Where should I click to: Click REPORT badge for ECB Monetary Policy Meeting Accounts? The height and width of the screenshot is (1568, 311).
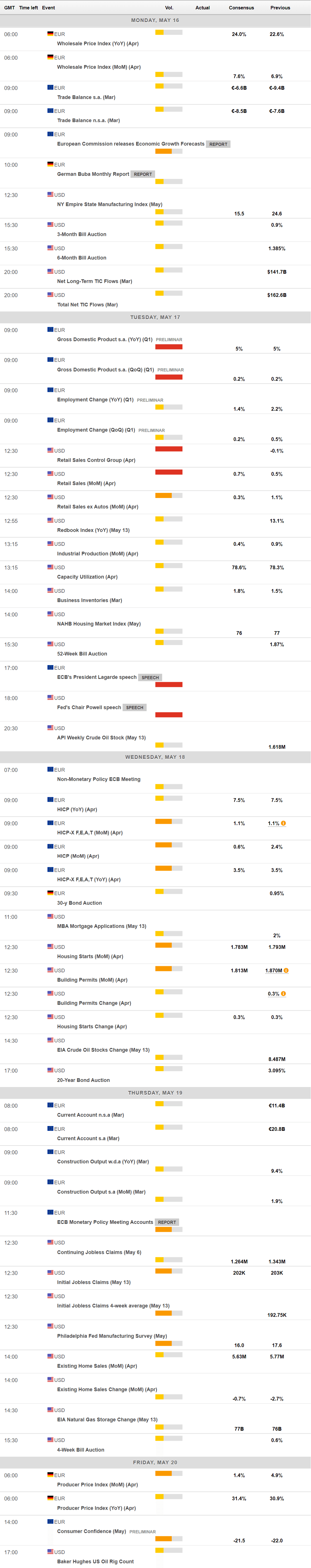[x=167, y=1222]
